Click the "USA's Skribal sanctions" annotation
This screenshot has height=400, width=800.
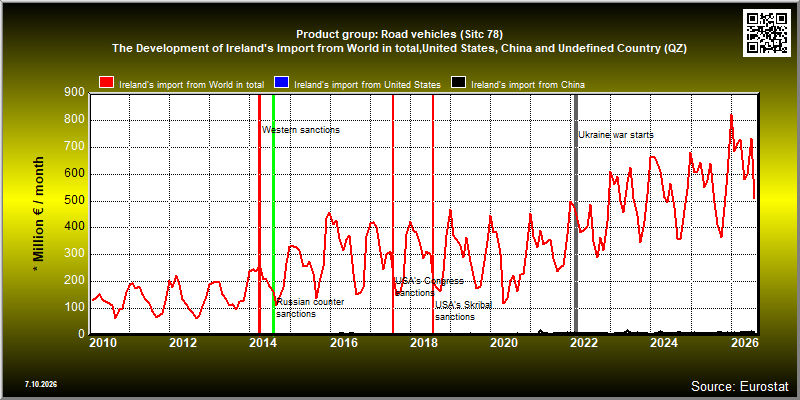463,311
